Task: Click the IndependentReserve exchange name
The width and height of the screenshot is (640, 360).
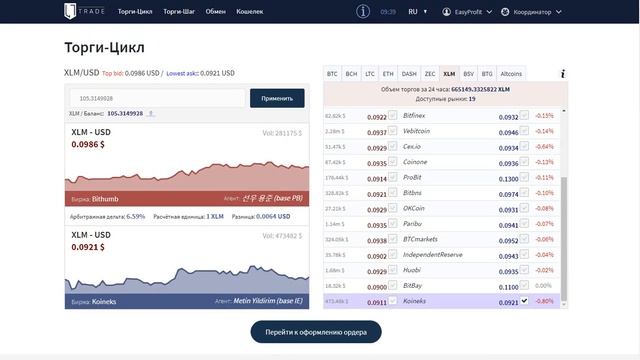Action: (x=433, y=255)
